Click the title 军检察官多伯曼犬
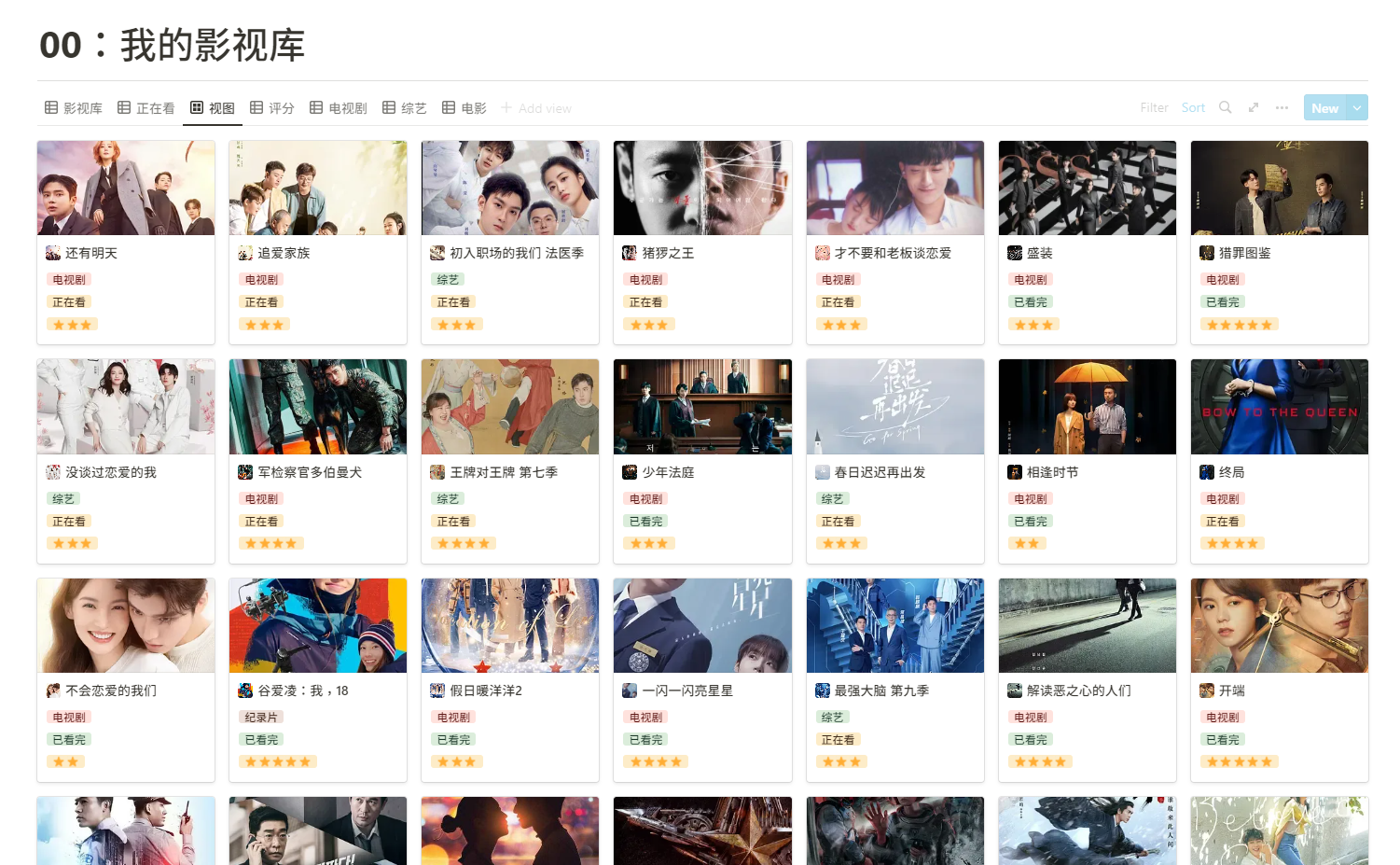Image resolution: width=1400 pixels, height=865 pixels. pos(310,472)
